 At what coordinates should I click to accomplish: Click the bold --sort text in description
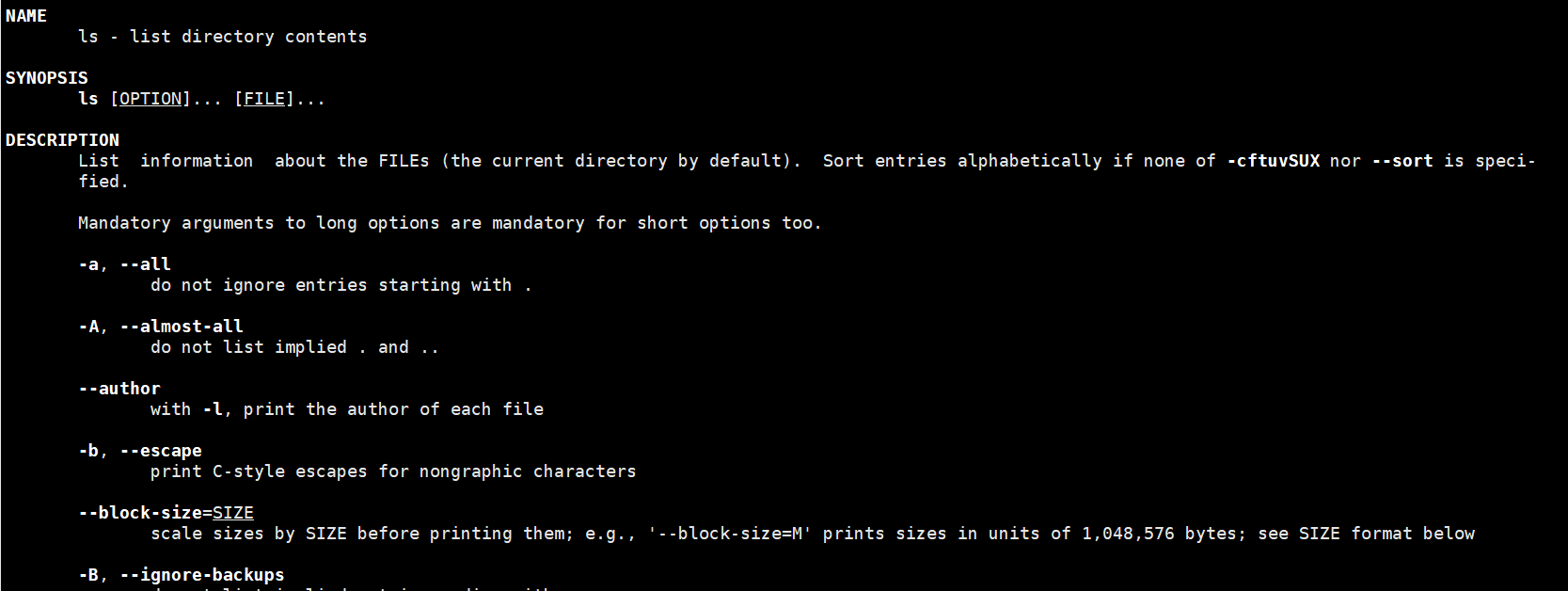(1402, 161)
